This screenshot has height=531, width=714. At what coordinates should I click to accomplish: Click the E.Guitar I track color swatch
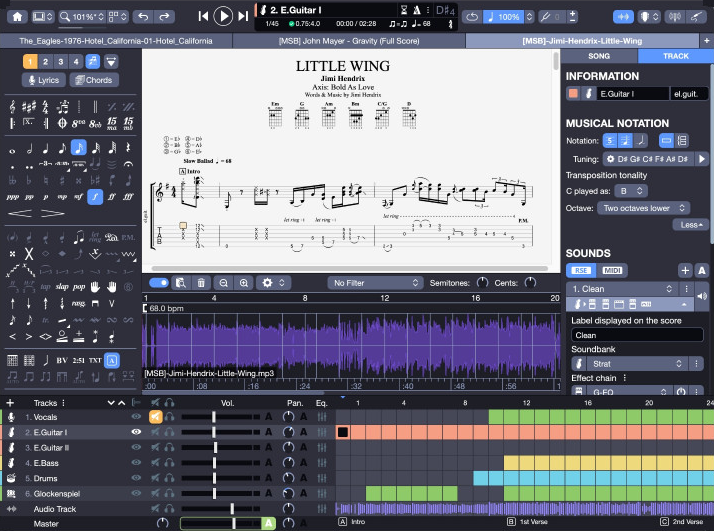point(573,94)
